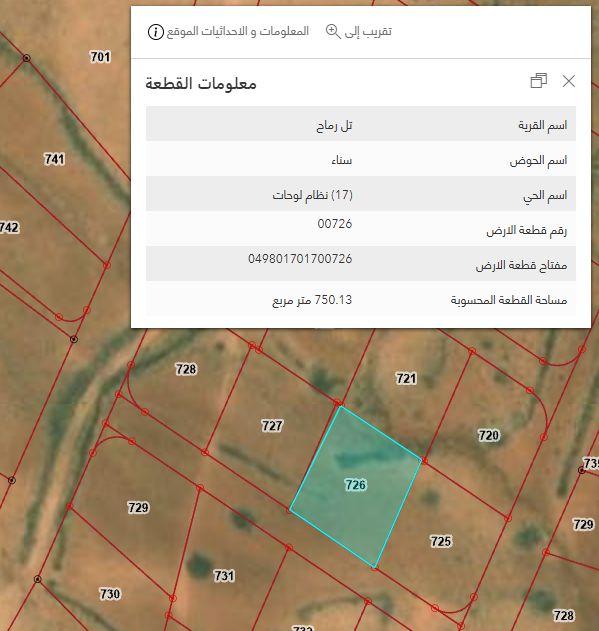This screenshot has height=631, width=599.
Task: Click the 'اسم القرية' field label
Action: coord(543,126)
